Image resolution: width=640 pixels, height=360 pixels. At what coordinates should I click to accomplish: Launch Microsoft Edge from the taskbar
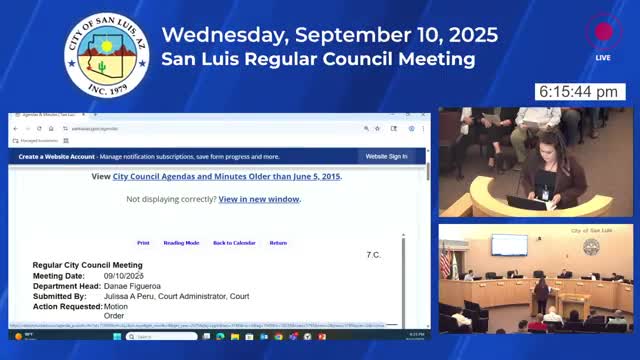pyautogui.click(x=220, y=337)
